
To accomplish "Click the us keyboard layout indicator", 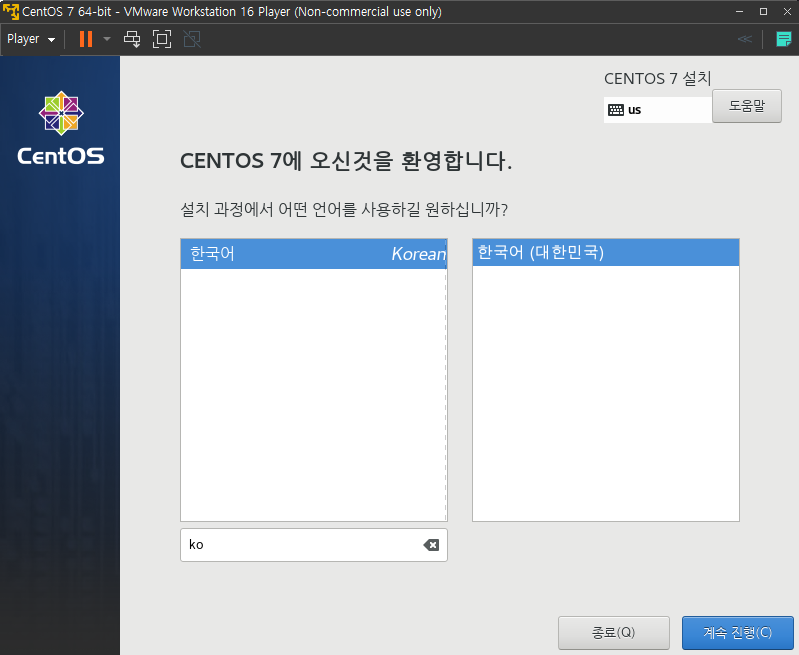I will [x=657, y=110].
